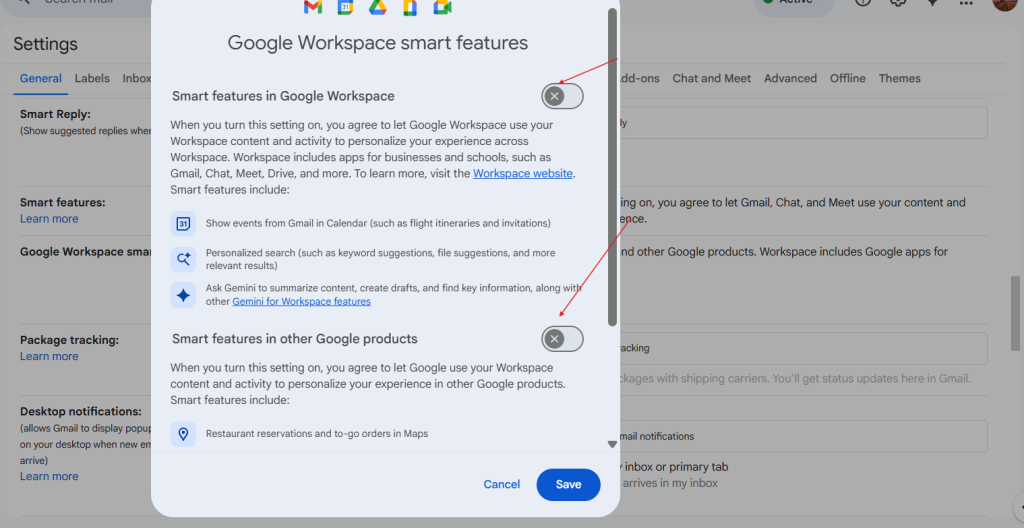Enable Smart features in Google Workspace

(x=562, y=97)
